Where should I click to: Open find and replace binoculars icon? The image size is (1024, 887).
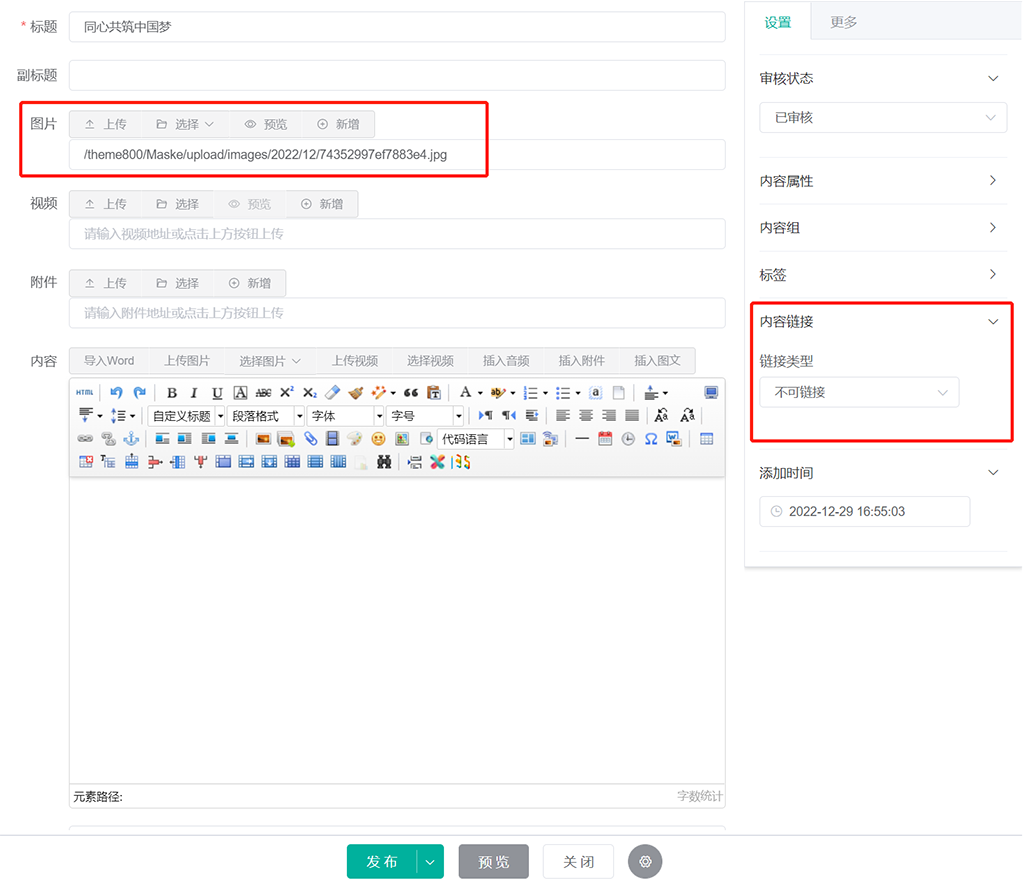click(x=384, y=462)
